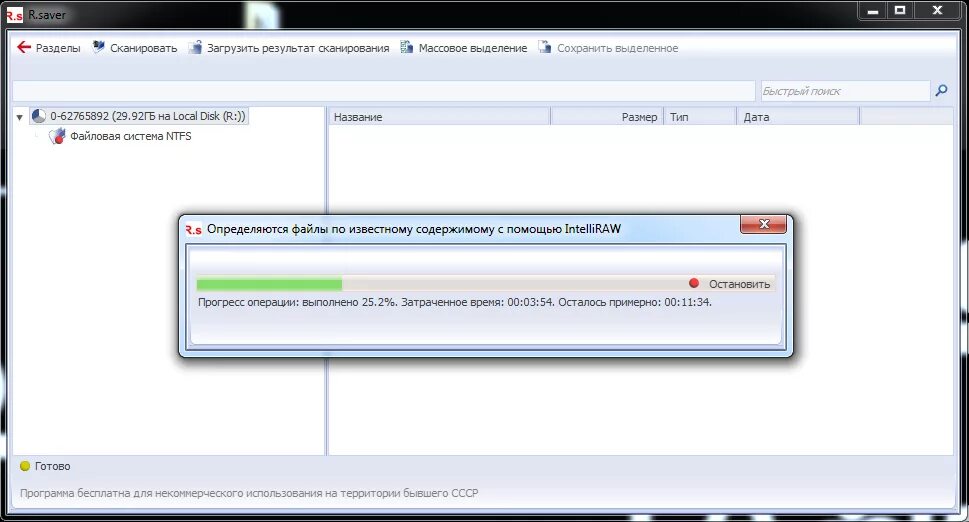
Task: Start scanning with Сканировать label
Action: (x=143, y=48)
